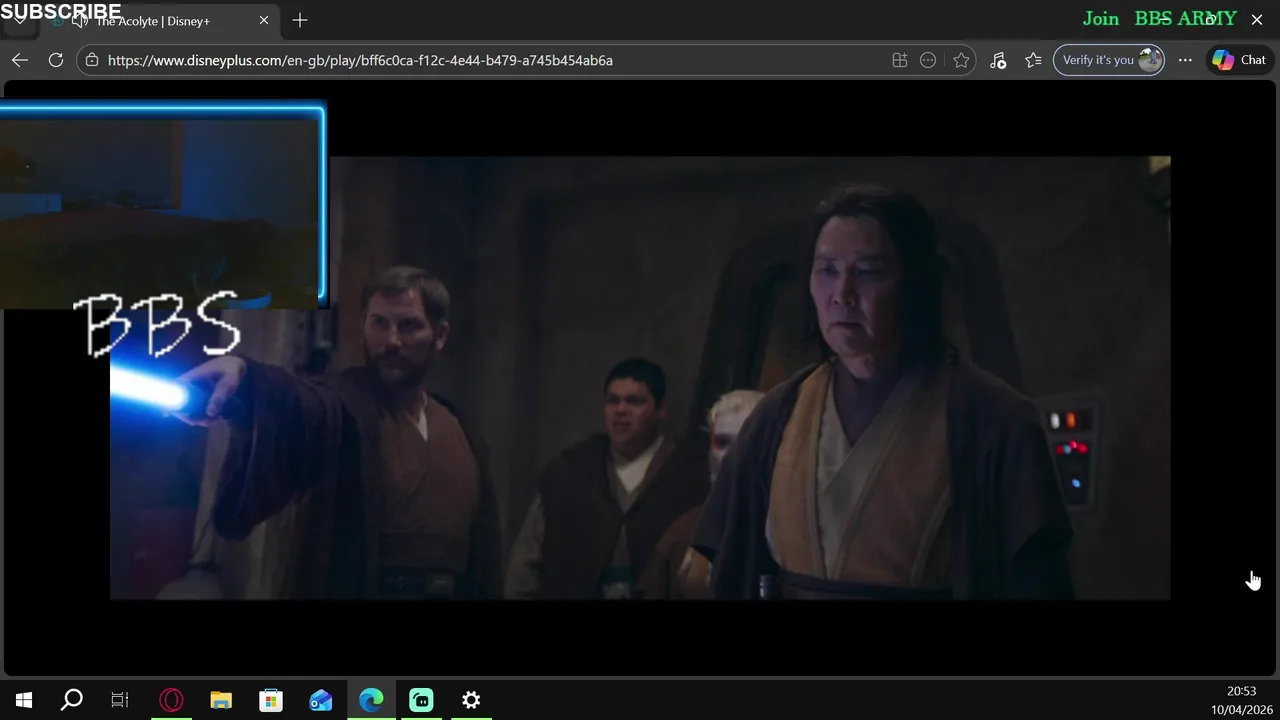Switch to Microsoft Edge on taskbar
Image resolution: width=1280 pixels, height=720 pixels.
pos(371,700)
